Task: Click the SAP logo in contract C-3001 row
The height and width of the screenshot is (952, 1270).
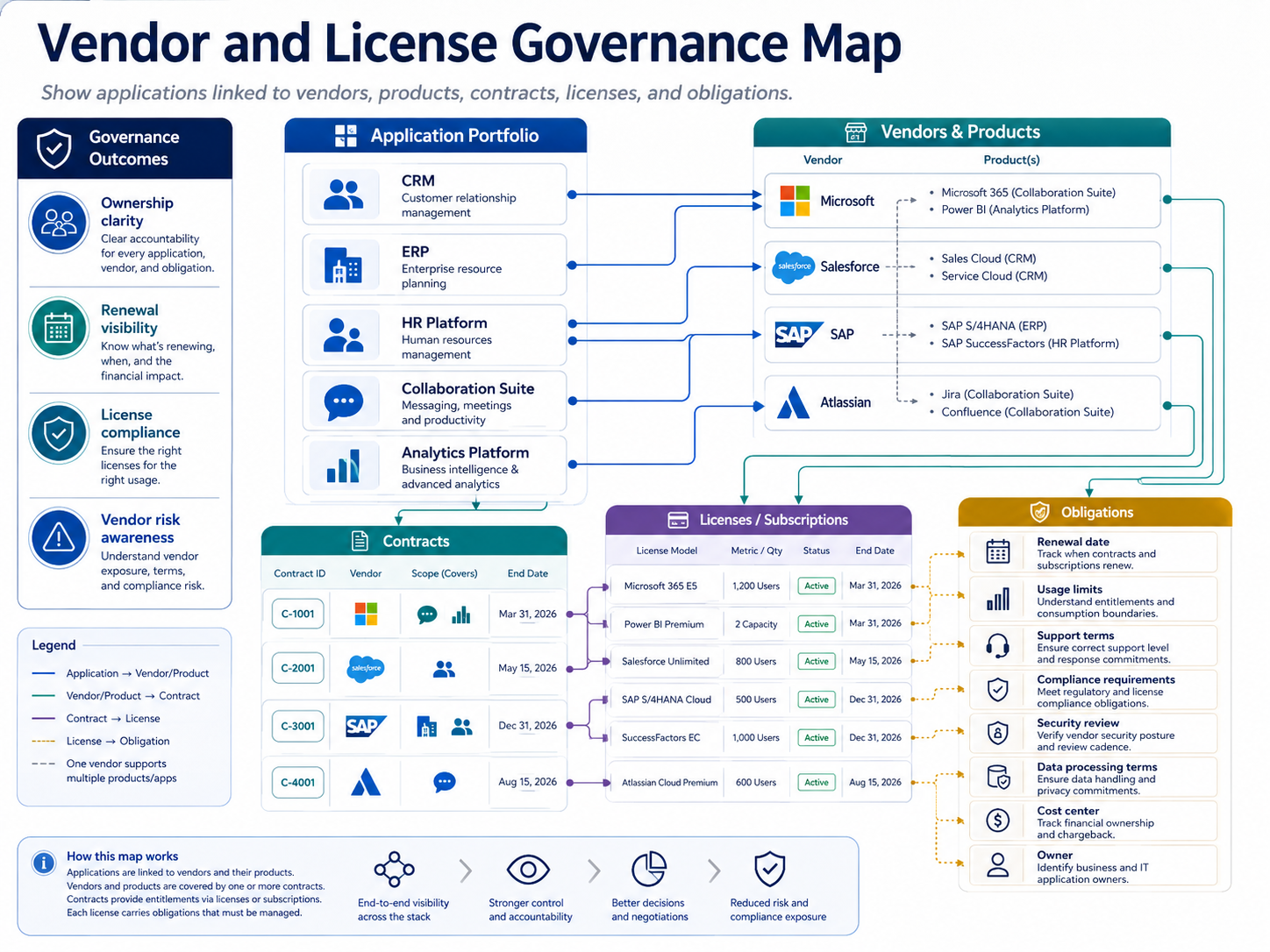Action: pos(366,726)
